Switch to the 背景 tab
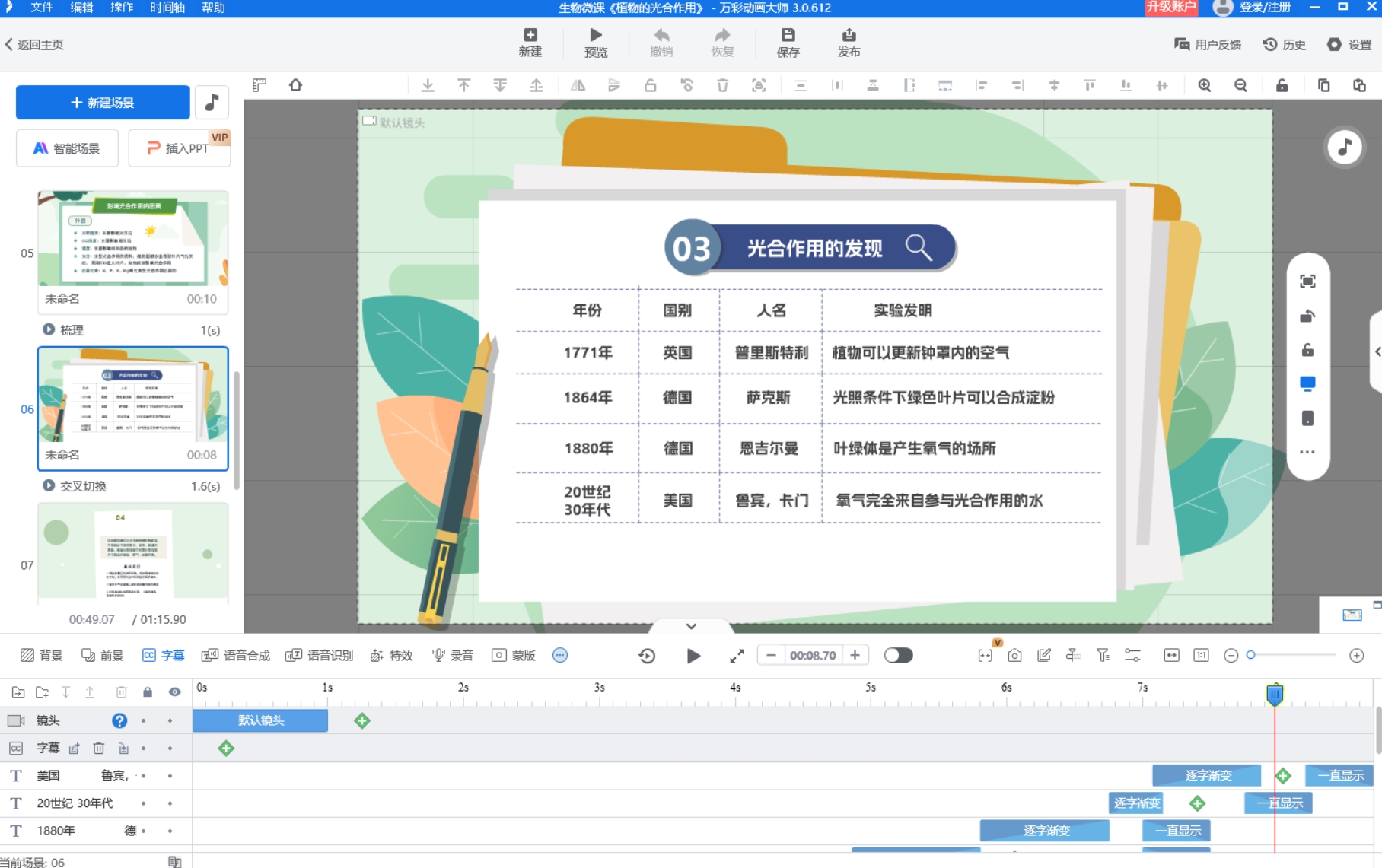The height and width of the screenshot is (868, 1382). pyautogui.click(x=42, y=655)
